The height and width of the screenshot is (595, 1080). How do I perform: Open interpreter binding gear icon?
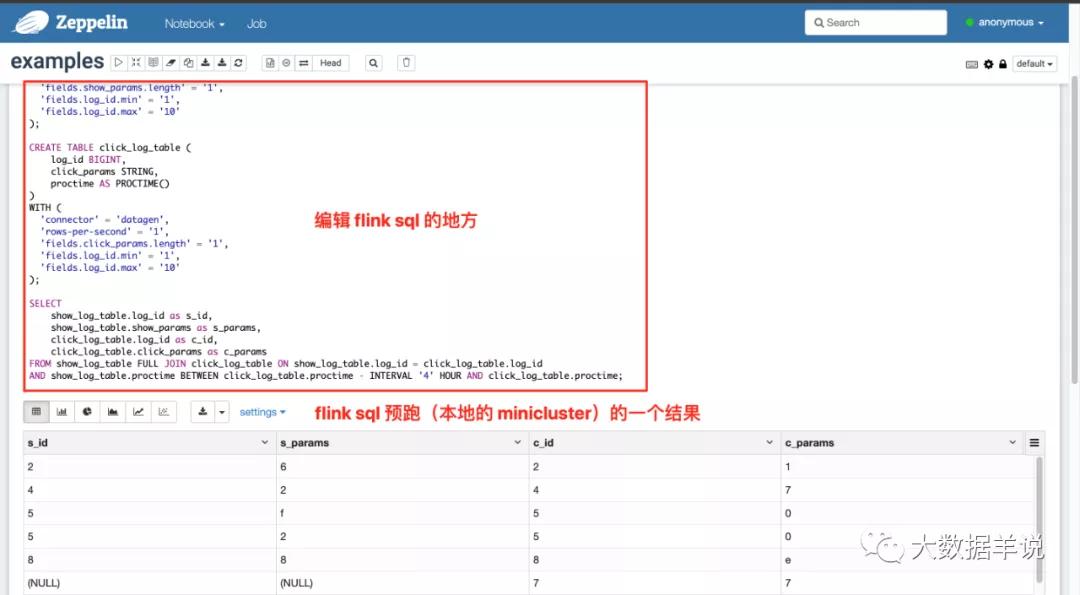click(x=988, y=64)
